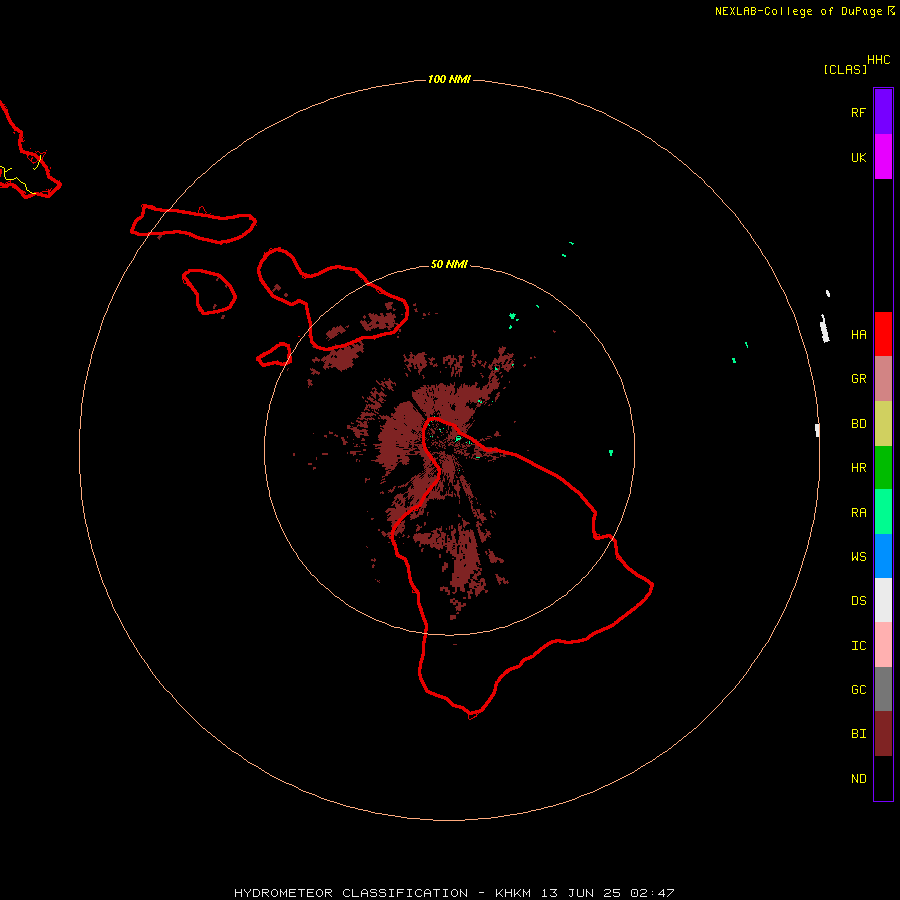This screenshot has width=900, height=900.
Task: Click the UK magenta legend swatch
Action: click(883, 157)
